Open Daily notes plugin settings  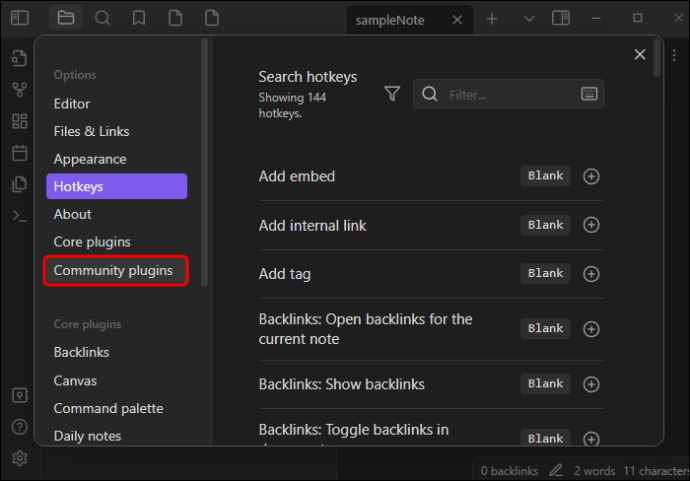[116, 436]
